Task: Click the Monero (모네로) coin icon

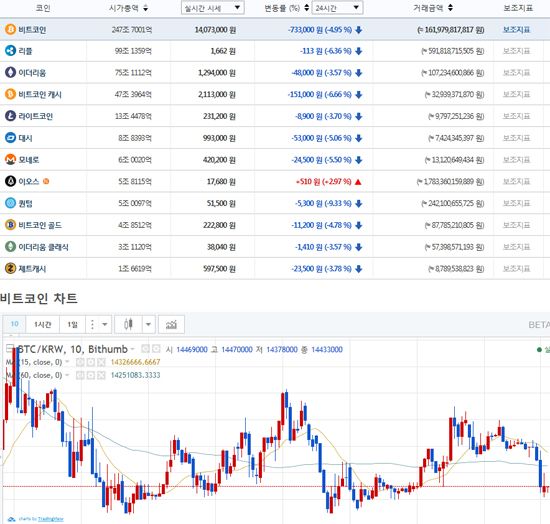Action: (x=11, y=160)
